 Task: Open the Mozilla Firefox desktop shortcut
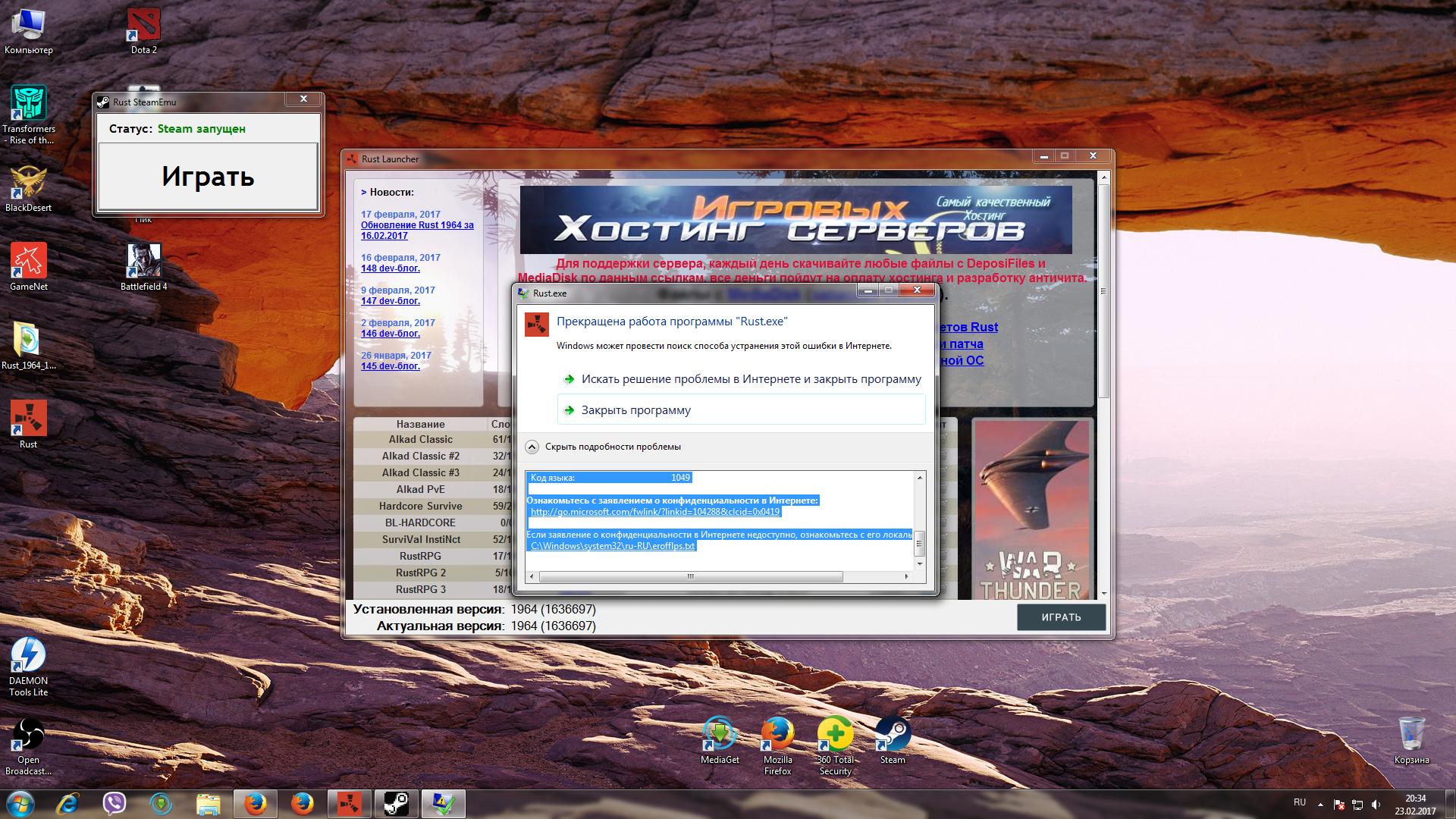click(x=777, y=746)
